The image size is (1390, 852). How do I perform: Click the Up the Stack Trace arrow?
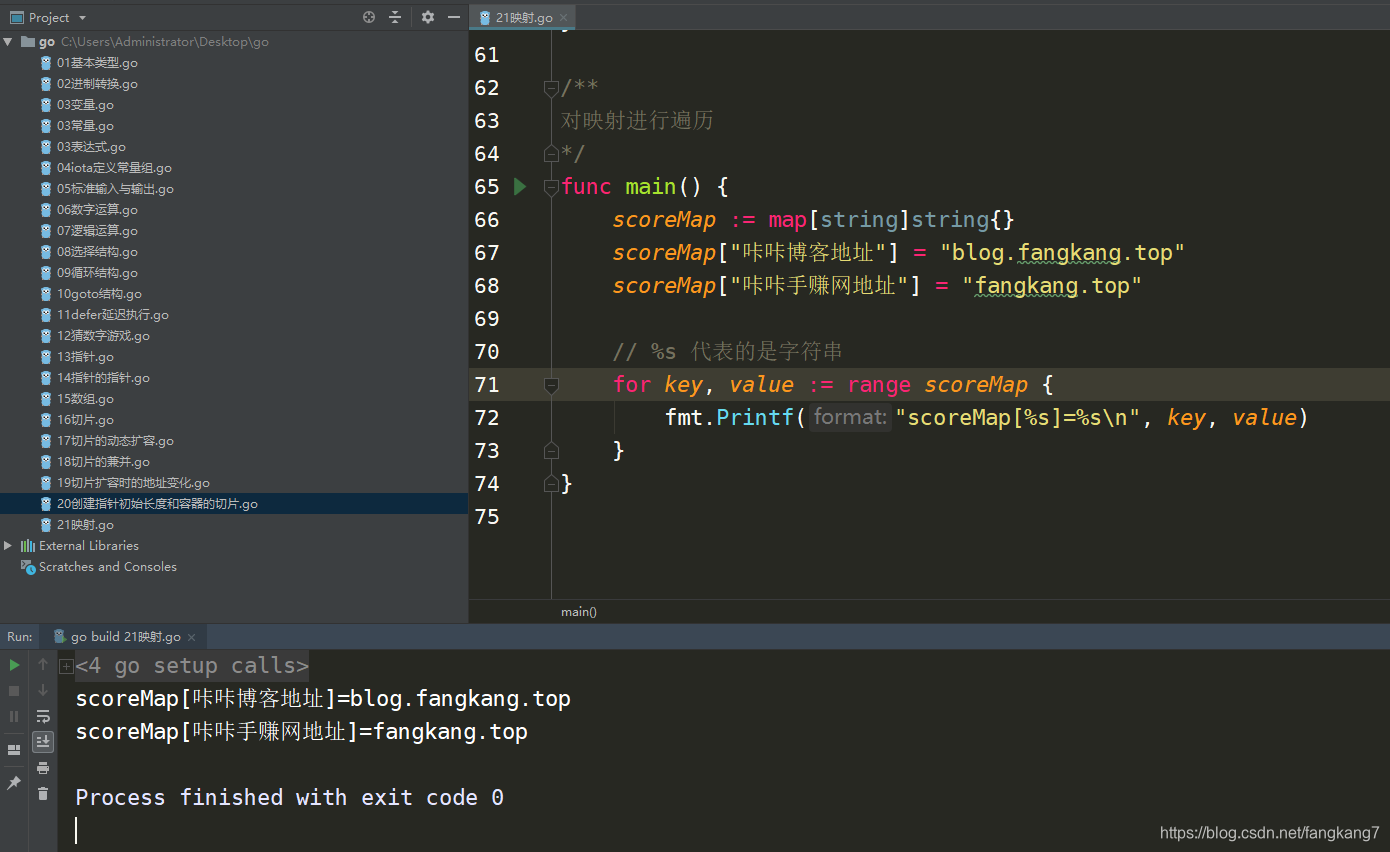click(43, 665)
